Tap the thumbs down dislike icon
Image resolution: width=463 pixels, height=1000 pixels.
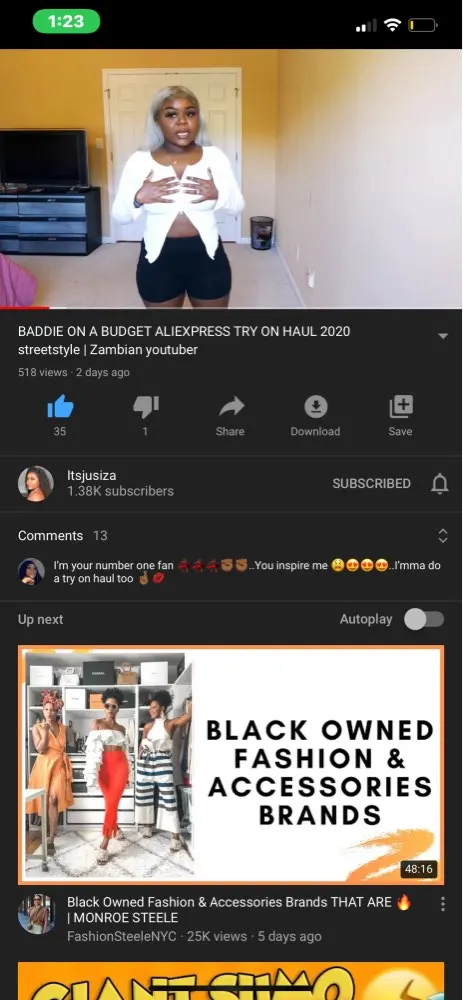click(x=145, y=406)
